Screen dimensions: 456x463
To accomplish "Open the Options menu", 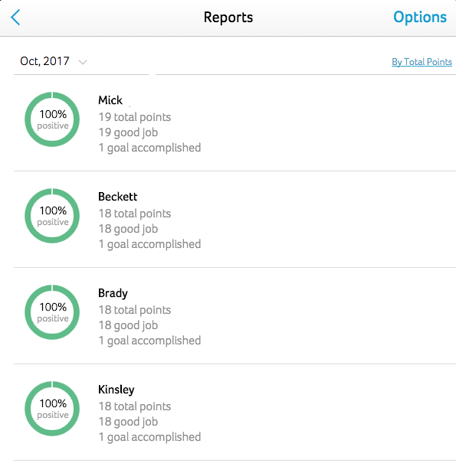I will 420,17.
